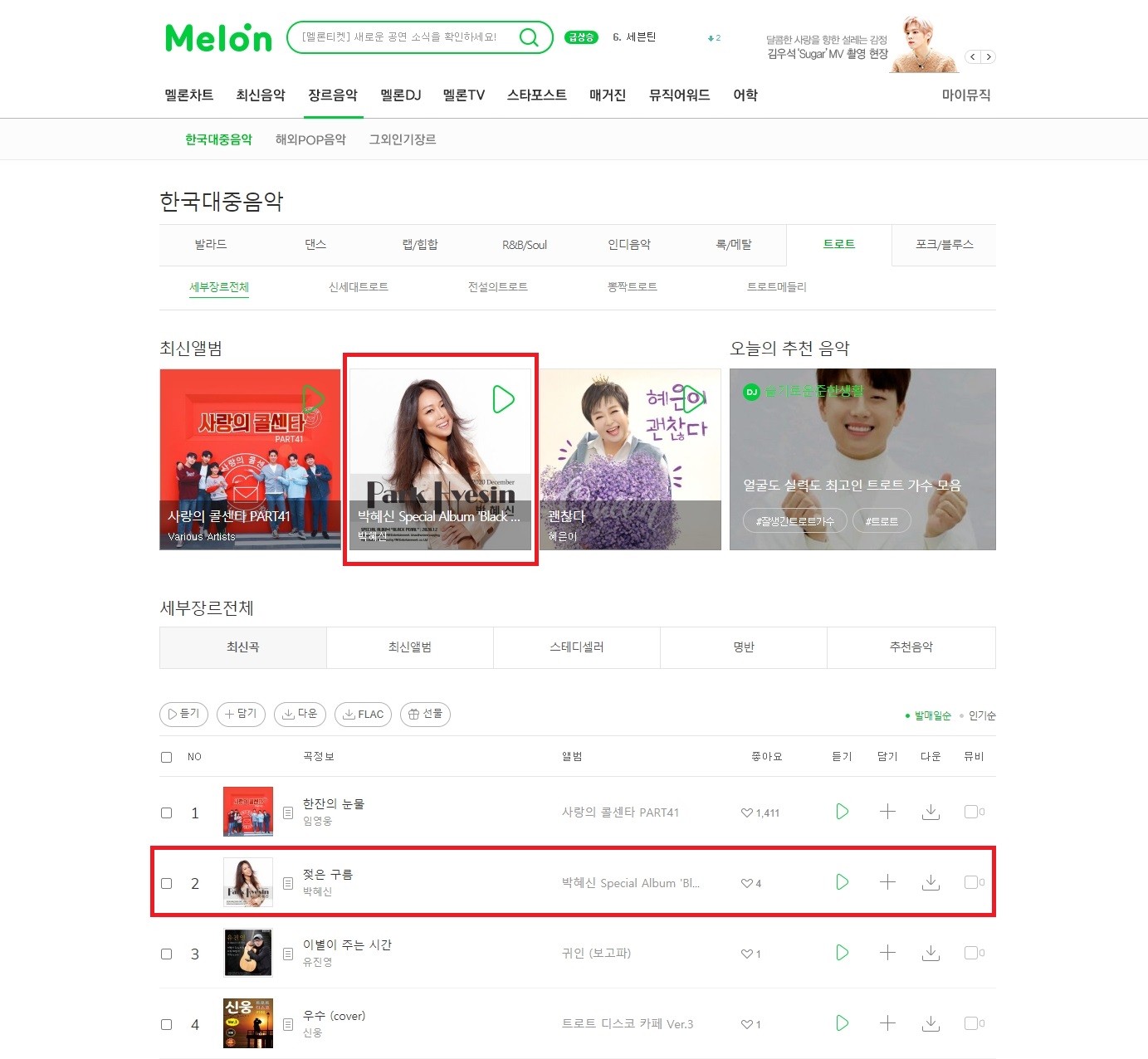Add 젖은 구름 to playlist with plus icon
This screenshot has width=1148, height=1059.
point(887,882)
